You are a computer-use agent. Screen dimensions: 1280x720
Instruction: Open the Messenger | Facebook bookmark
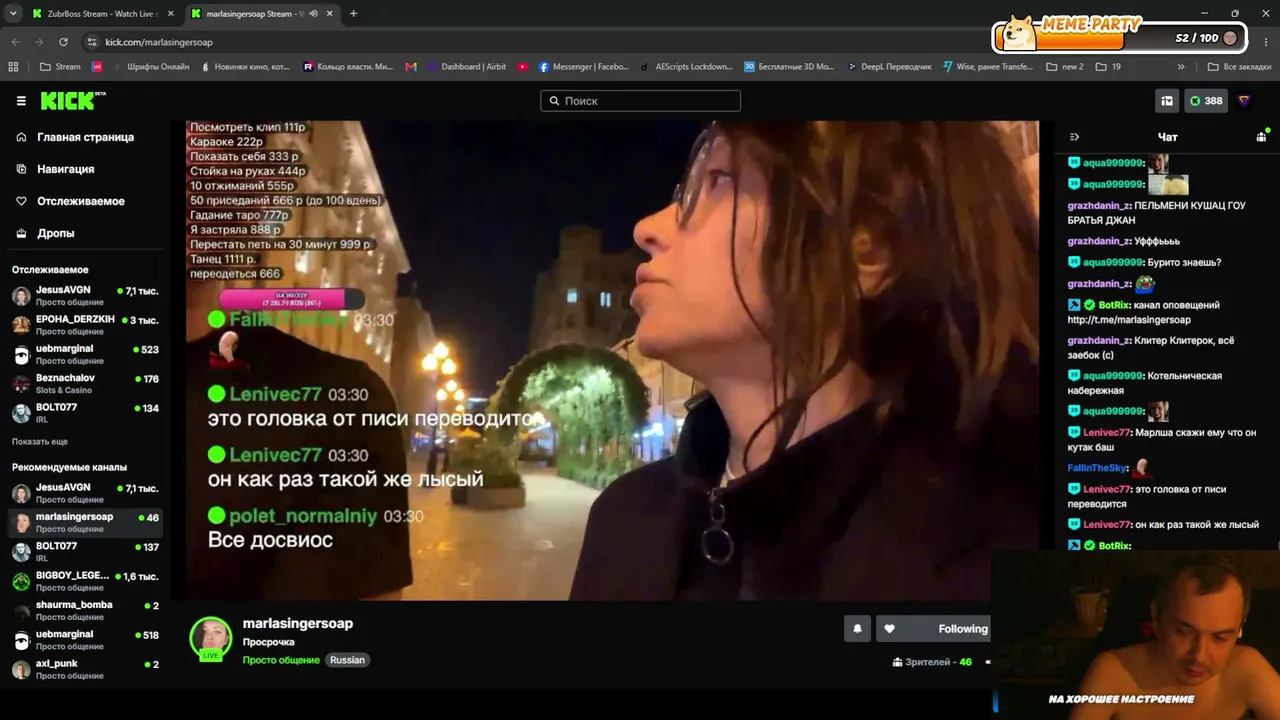click(x=584, y=67)
